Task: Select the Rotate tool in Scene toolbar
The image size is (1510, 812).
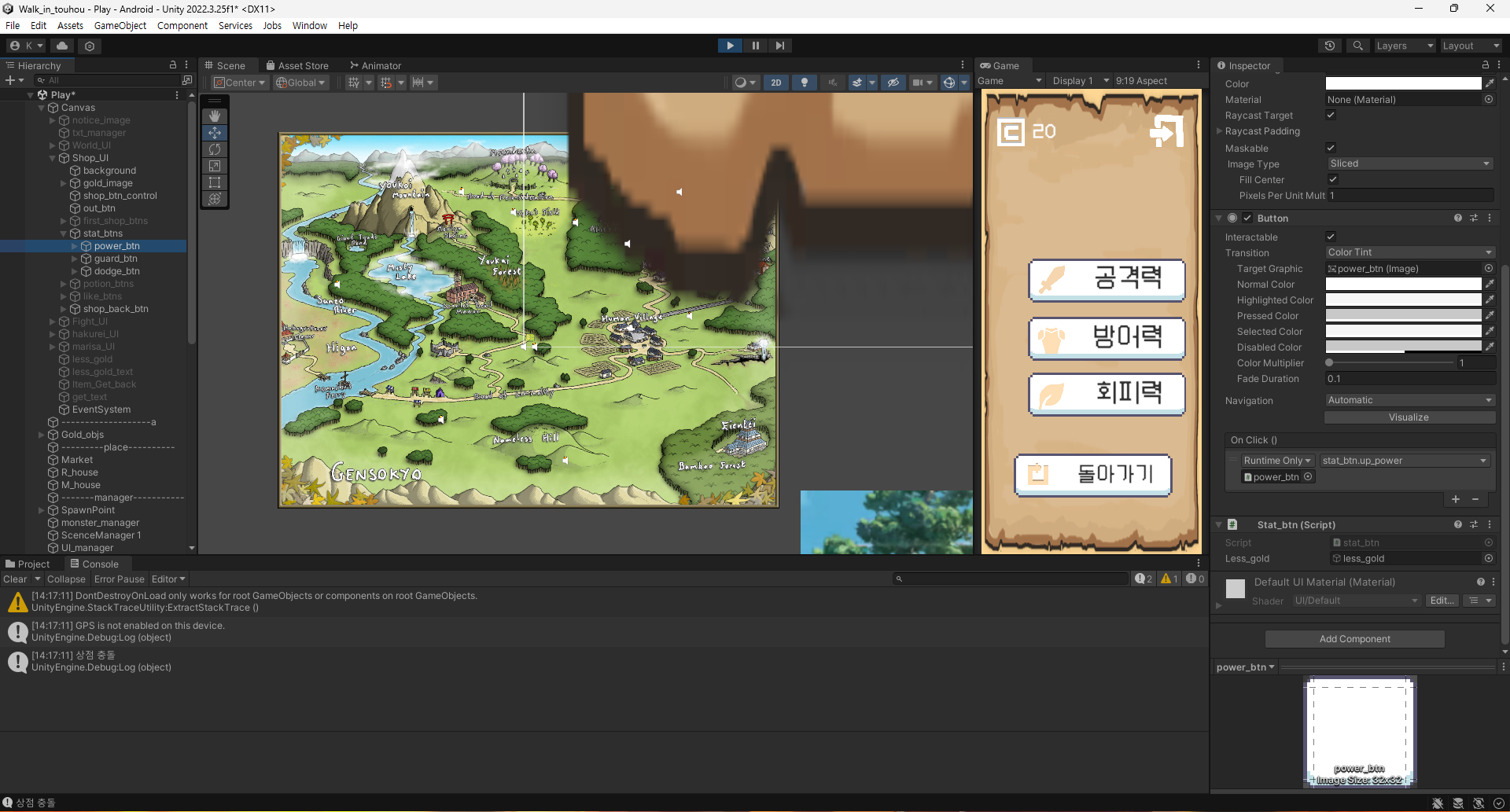Action: tap(215, 149)
